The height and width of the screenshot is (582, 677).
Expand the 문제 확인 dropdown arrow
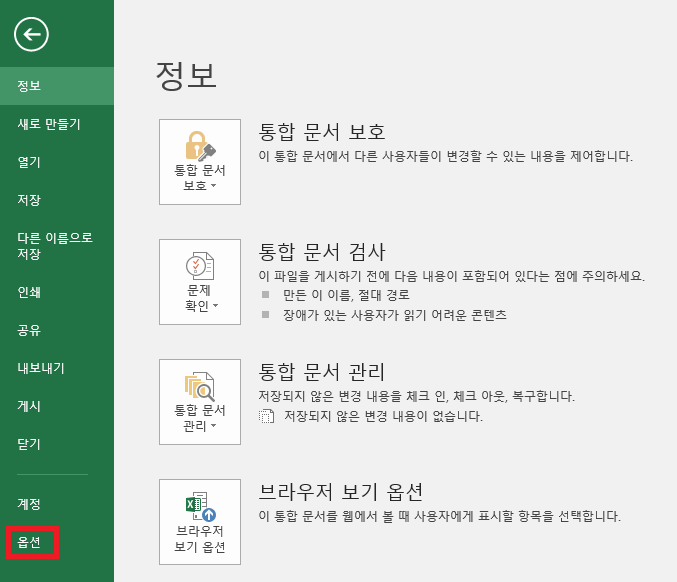pyautogui.click(x=215, y=305)
